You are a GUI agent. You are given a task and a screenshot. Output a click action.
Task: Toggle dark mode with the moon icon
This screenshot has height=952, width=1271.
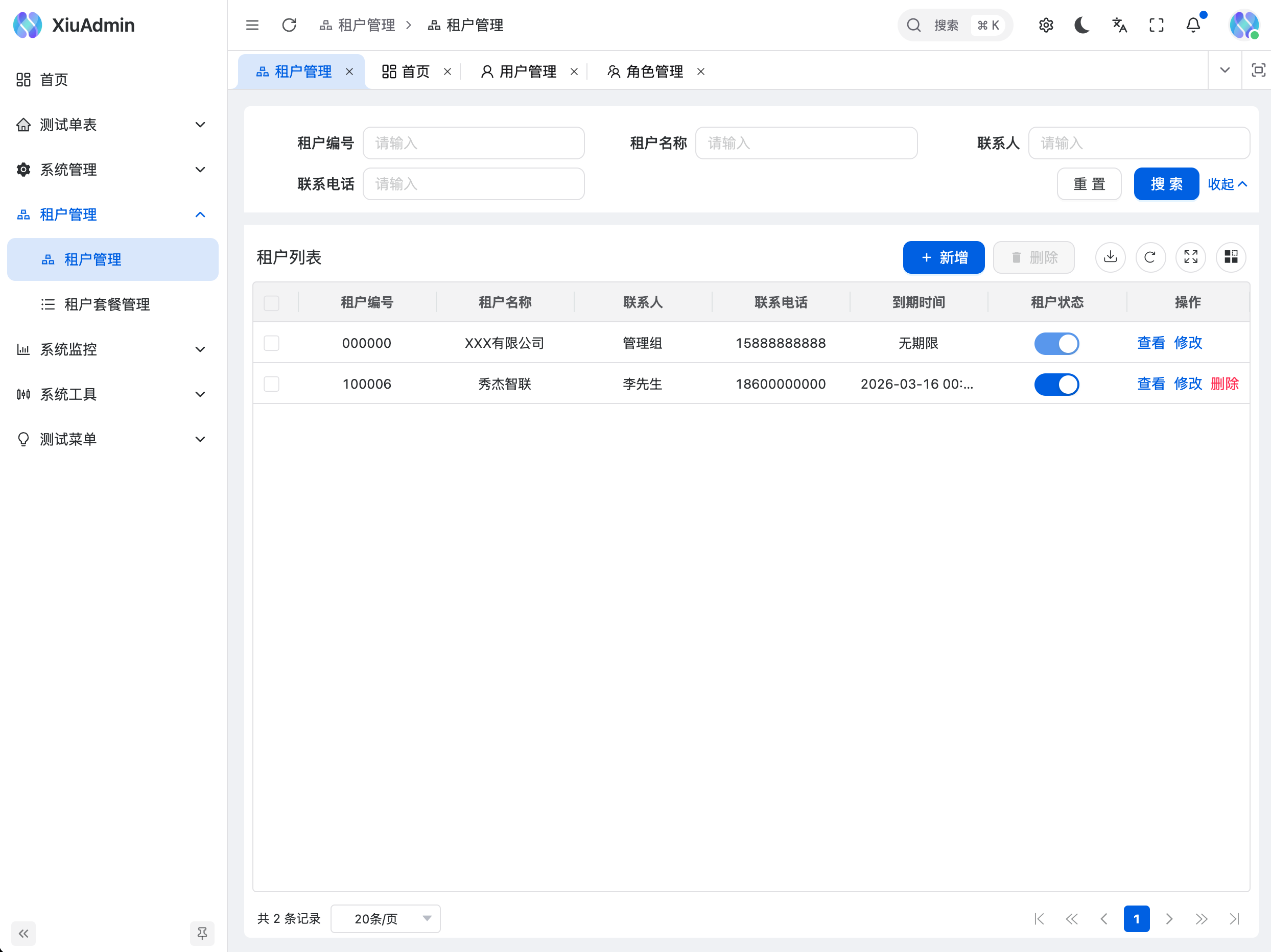pos(1082,25)
